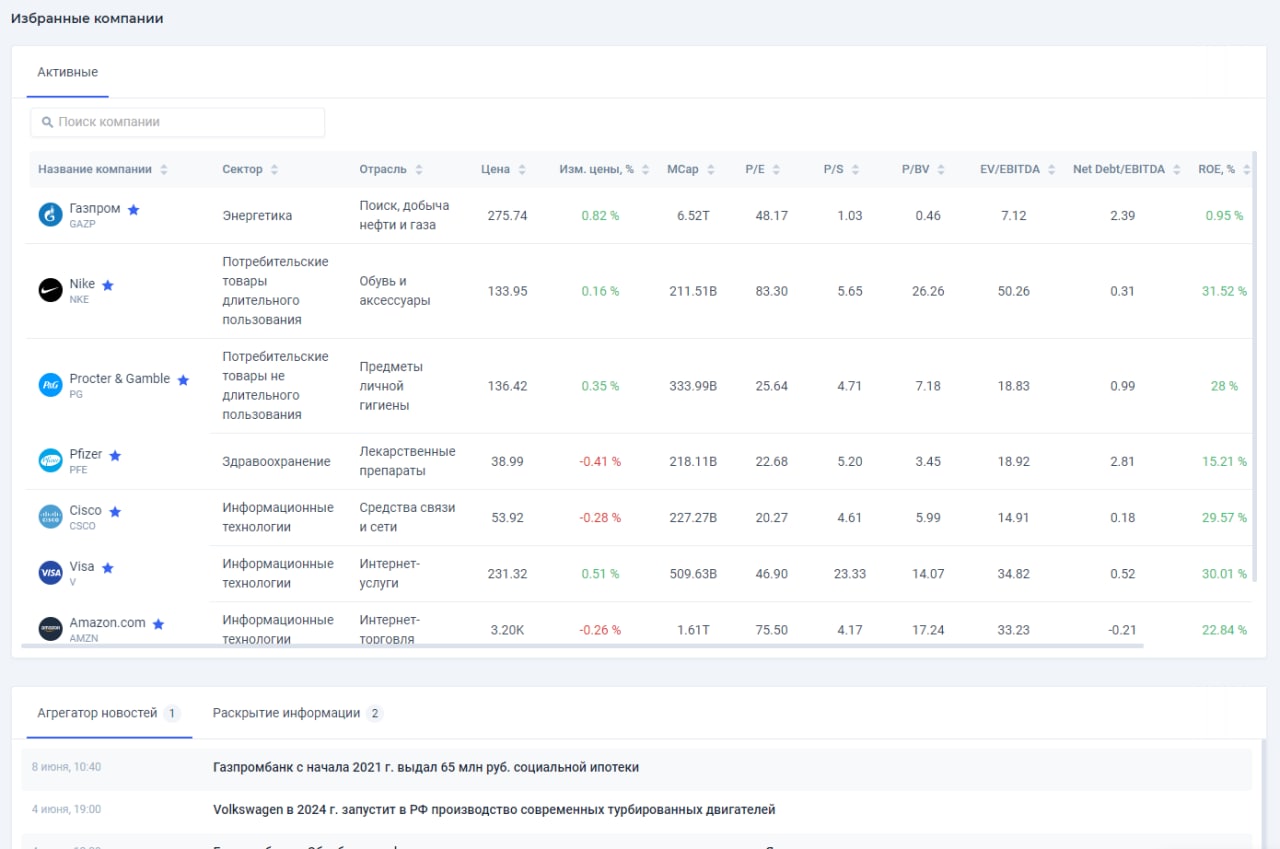Viewport: 1280px width, 849px height.
Task: Click Amazon.com's price 3.20K
Action: tap(509, 630)
